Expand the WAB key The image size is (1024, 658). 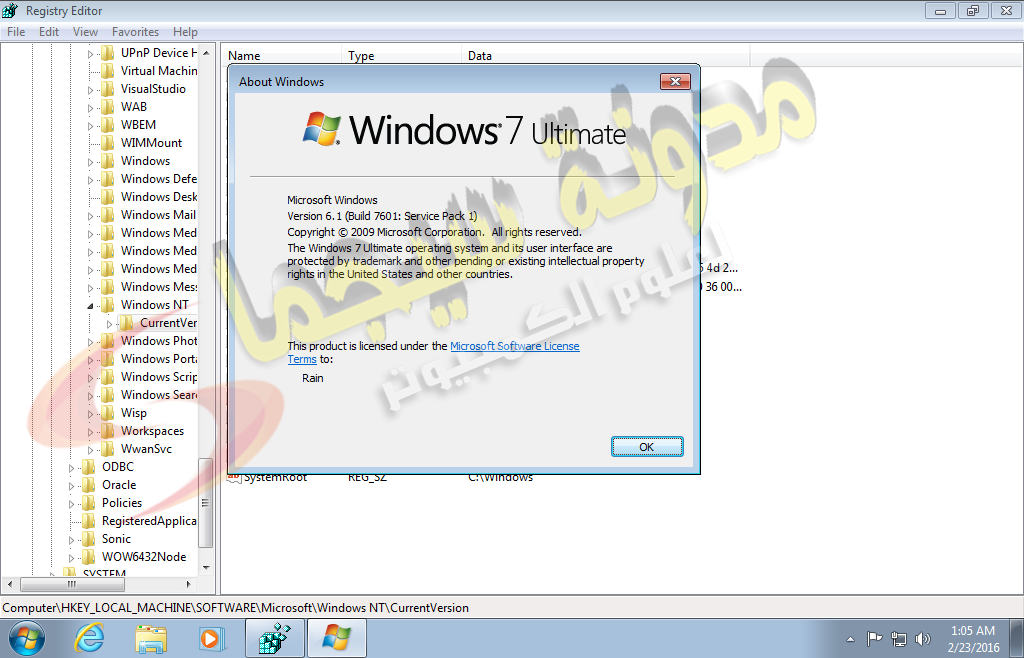click(90, 108)
